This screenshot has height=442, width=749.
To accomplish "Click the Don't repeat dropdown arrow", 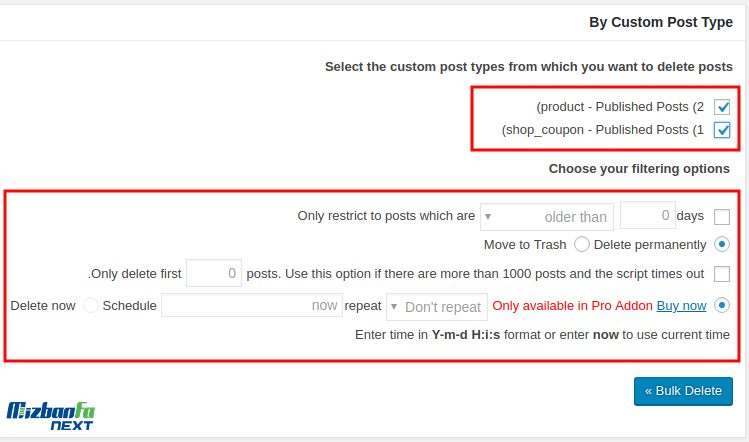I will click(x=394, y=307).
